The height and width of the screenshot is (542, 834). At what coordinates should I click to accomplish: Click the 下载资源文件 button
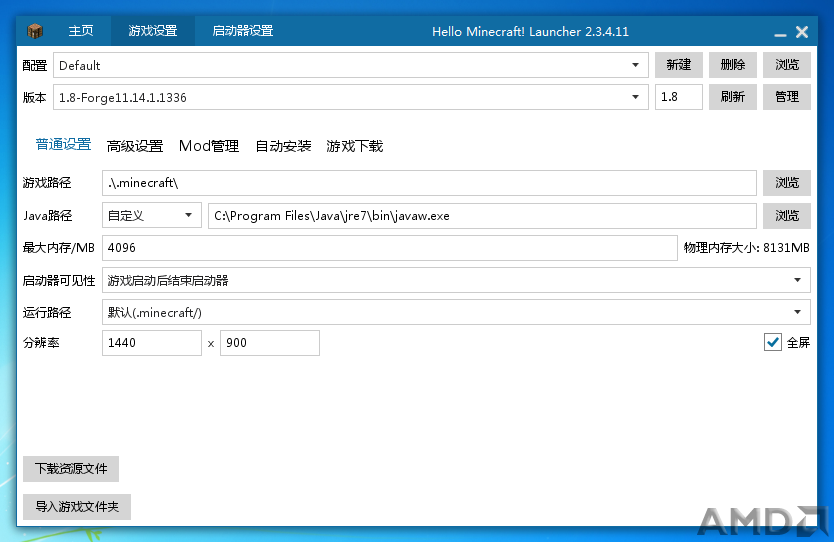(71, 469)
